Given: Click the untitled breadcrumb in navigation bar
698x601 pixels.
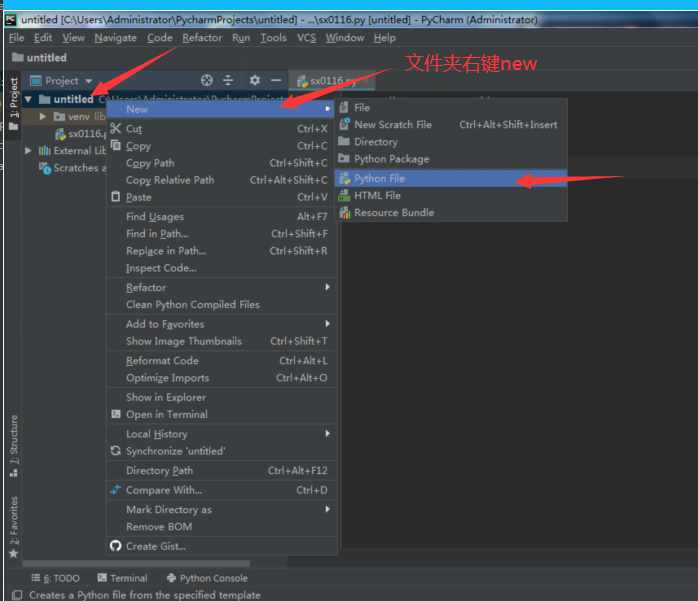Looking at the screenshot, I should point(40,58).
